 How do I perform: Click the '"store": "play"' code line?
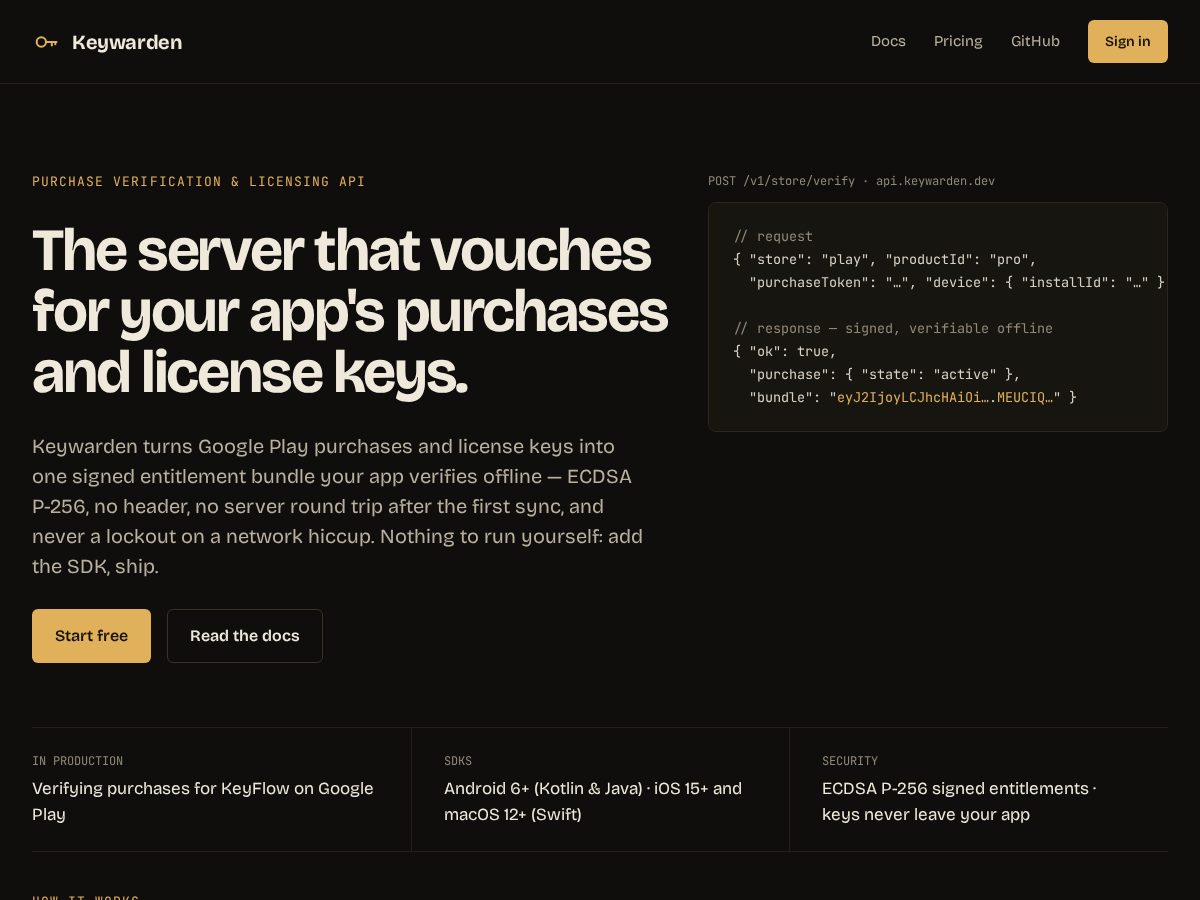pyautogui.click(x=885, y=259)
